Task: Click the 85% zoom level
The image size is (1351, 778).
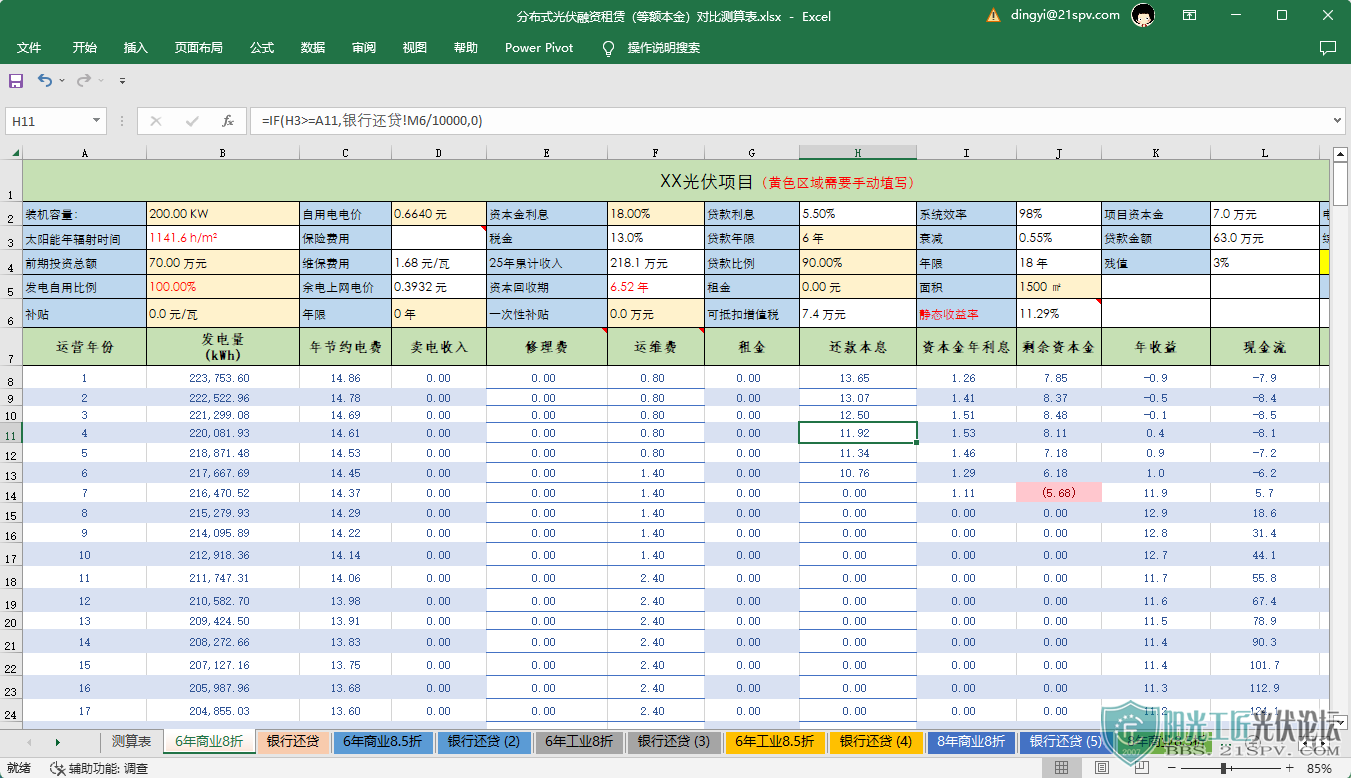Action: [x=1319, y=768]
